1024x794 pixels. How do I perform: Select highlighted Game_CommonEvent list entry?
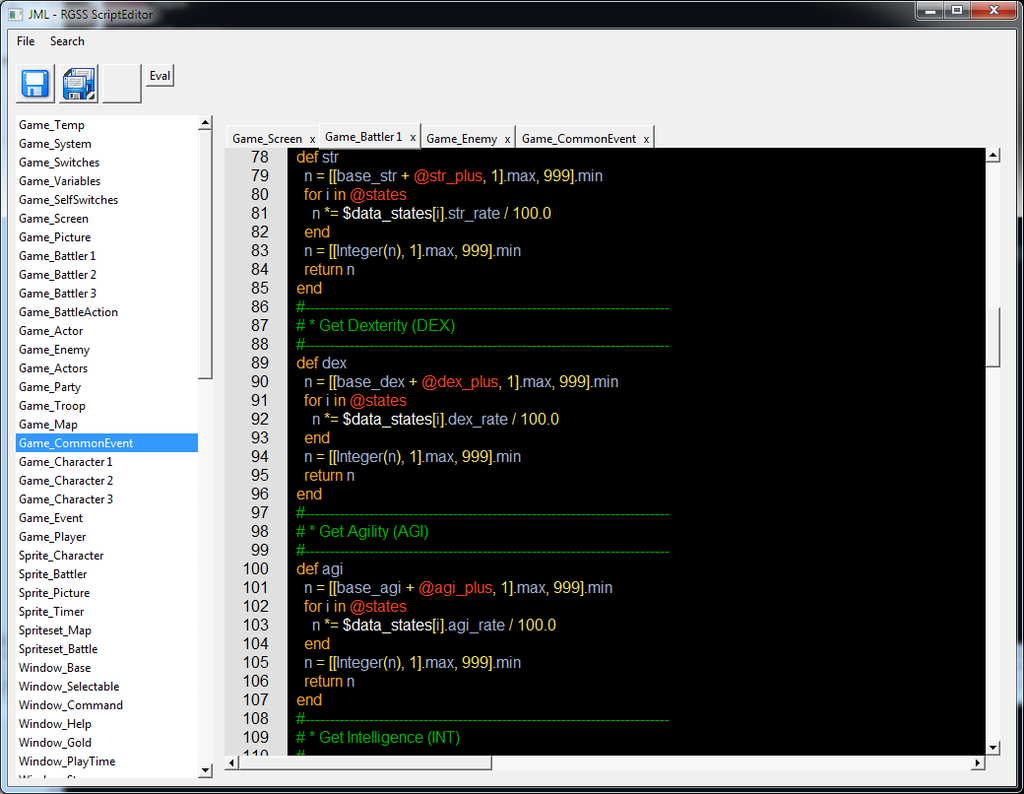click(106, 443)
